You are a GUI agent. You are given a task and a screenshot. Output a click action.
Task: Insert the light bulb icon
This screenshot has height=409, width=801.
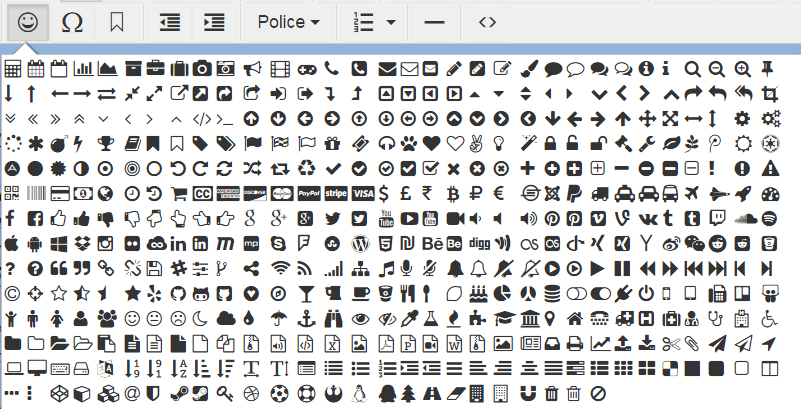(499, 143)
